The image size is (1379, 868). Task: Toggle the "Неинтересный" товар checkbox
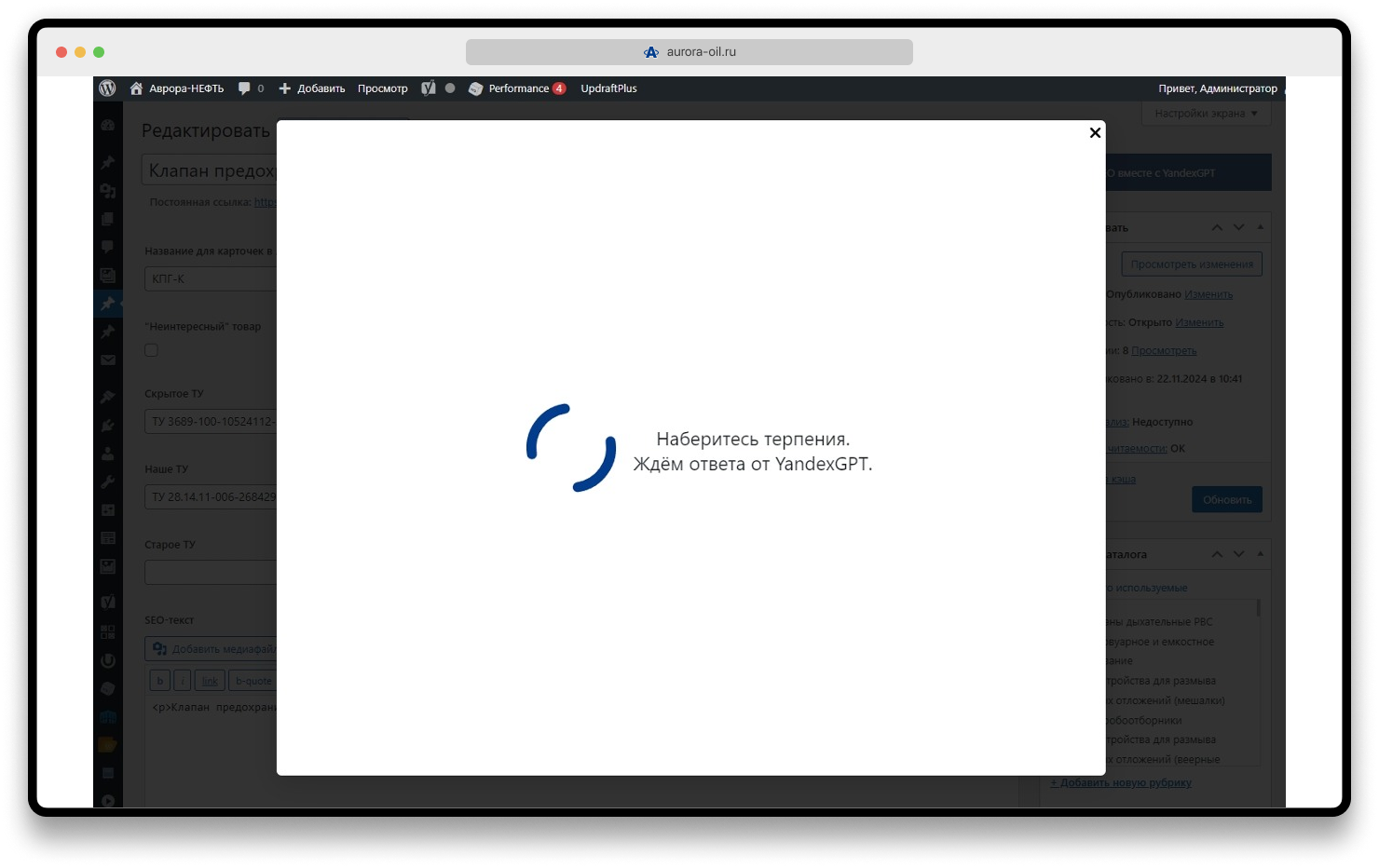(152, 350)
